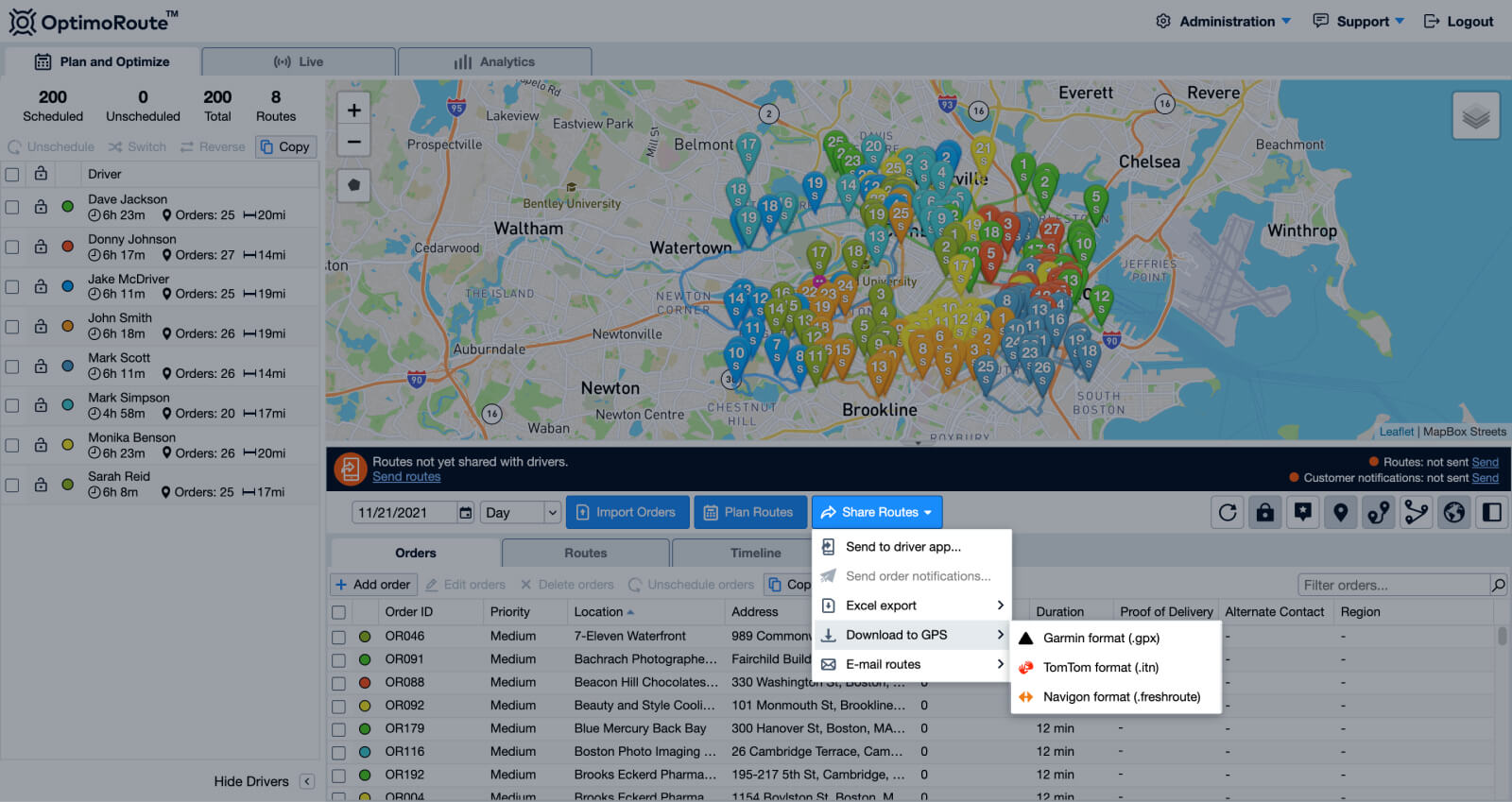Image resolution: width=1512 pixels, height=802 pixels.
Task: Select checkbox for order OR046
Action: point(338,637)
